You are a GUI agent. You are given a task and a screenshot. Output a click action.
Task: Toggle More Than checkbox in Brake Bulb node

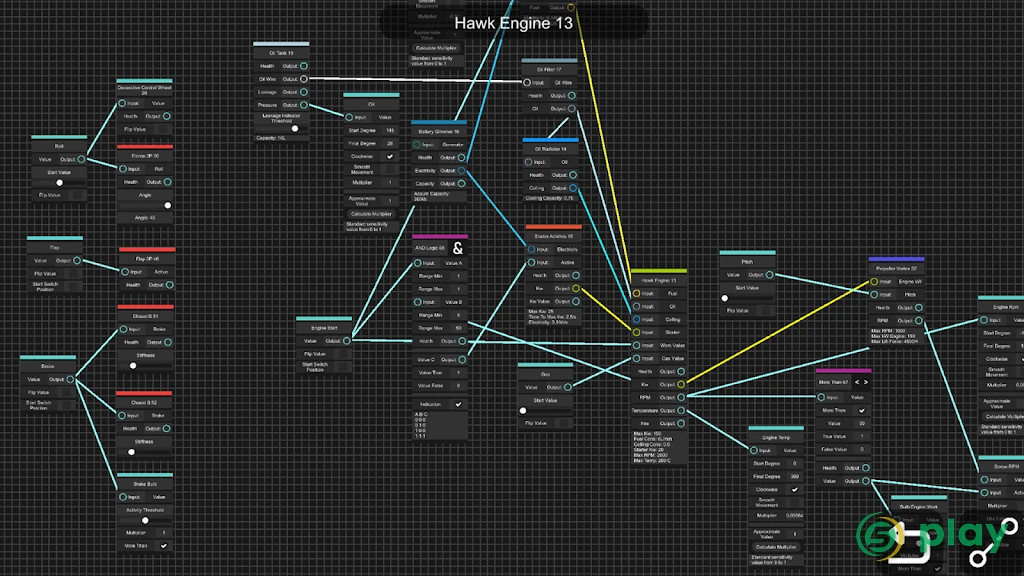pyautogui.click(x=163, y=546)
